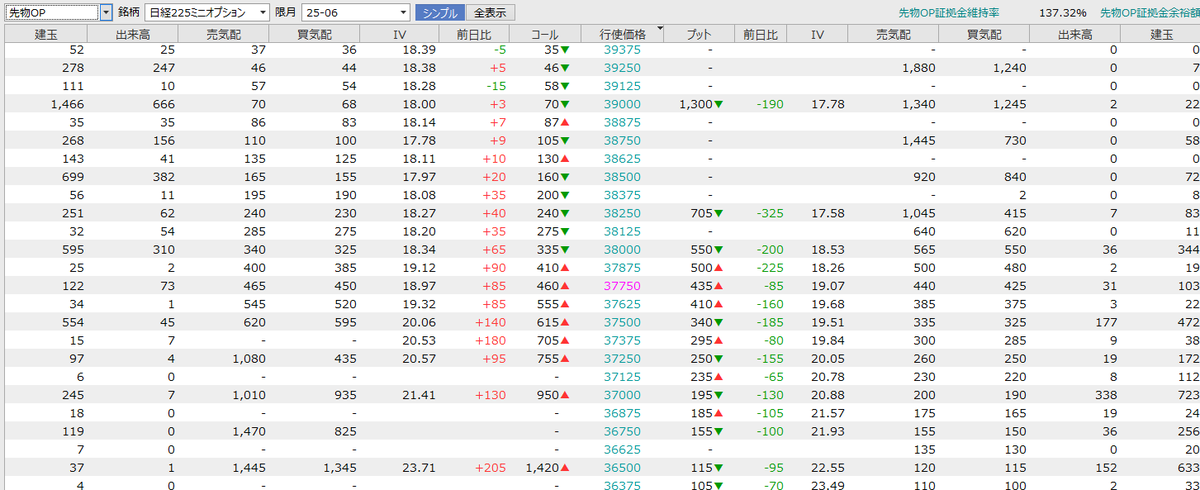
Task: Select strike price 36750
Action: pyautogui.click(x=623, y=431)
